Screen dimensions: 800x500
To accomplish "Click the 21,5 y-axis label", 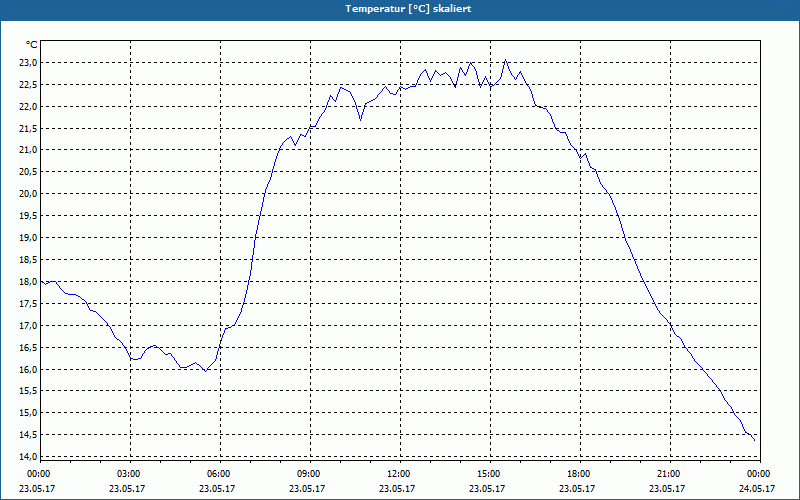I will click(x=29, y=129).
